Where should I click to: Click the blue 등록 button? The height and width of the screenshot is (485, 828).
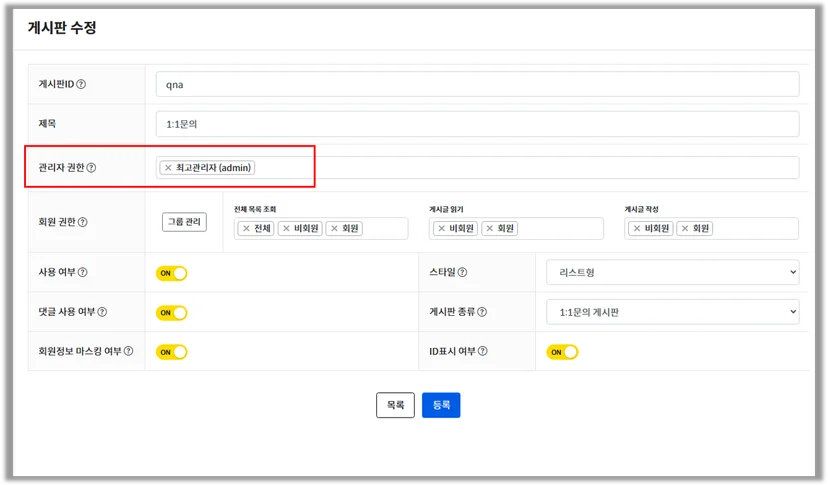click(x=441, y=405)
